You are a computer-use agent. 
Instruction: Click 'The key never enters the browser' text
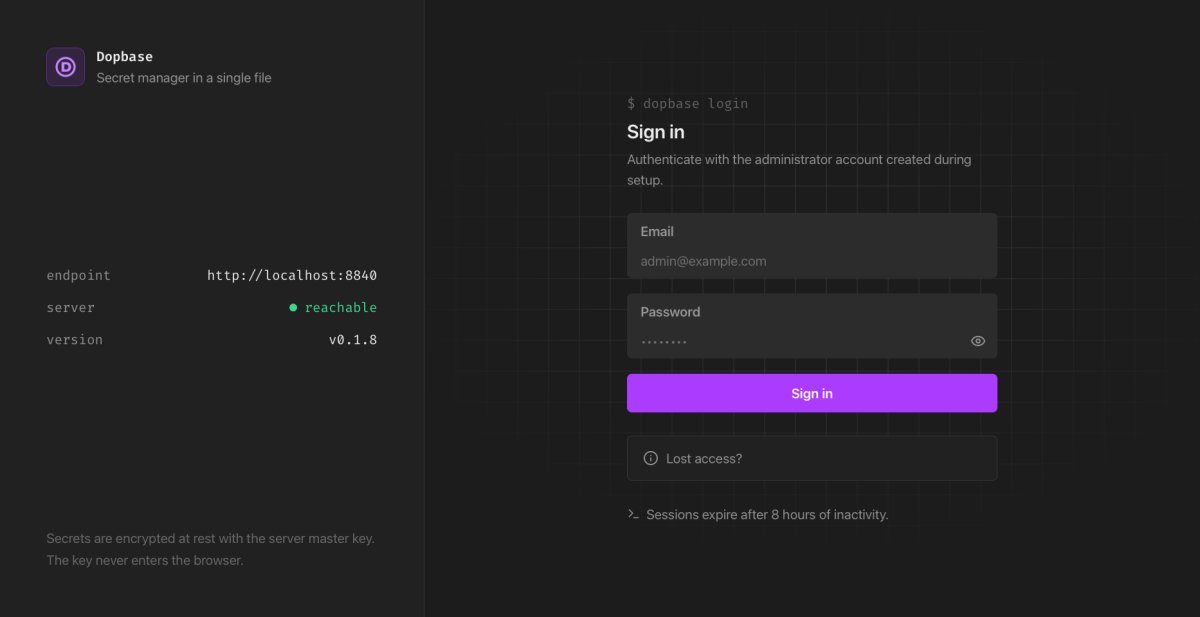click(145, 560)
